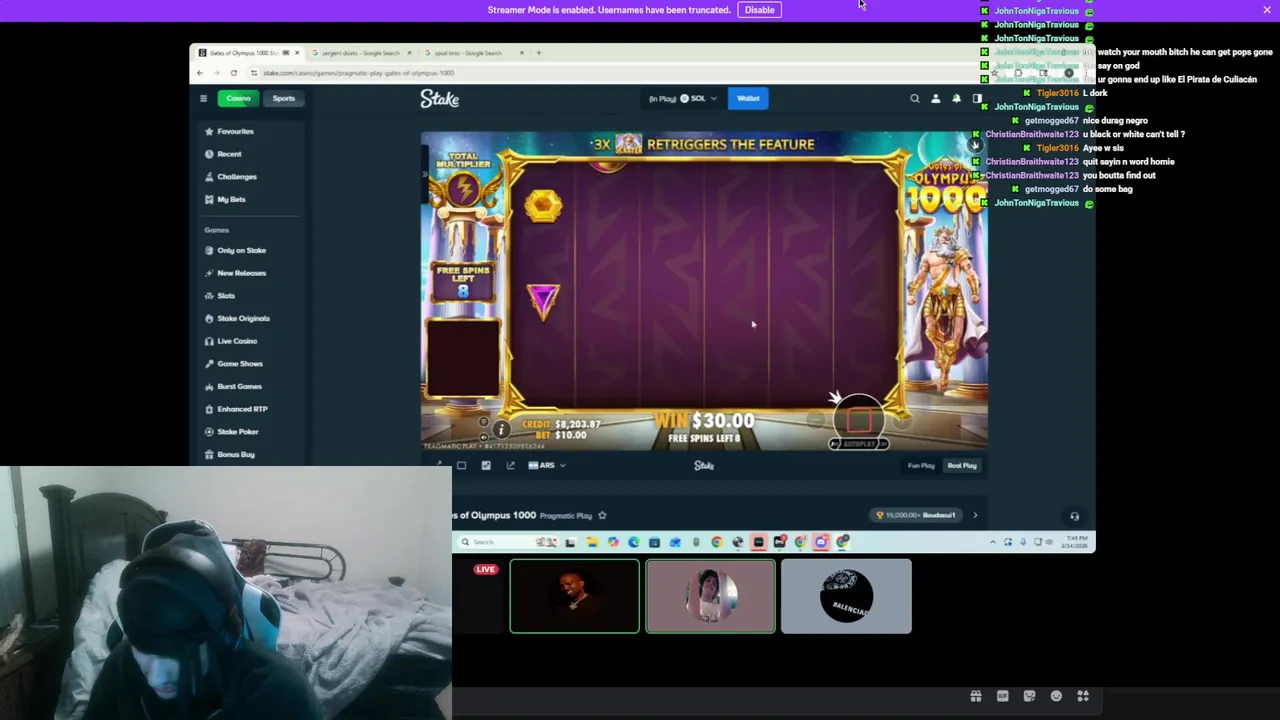Increase bet with plus button
This screenshot has width=1280, height=720.
pyautogui.click(x=902, y=421)
